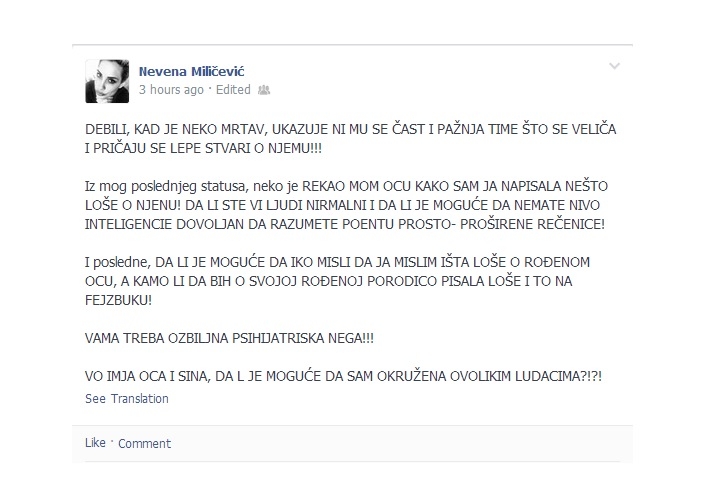Click the line starting 'Iz mog poslednjeg statusa'
712x495 pixels.
click(x=346, y=187)
